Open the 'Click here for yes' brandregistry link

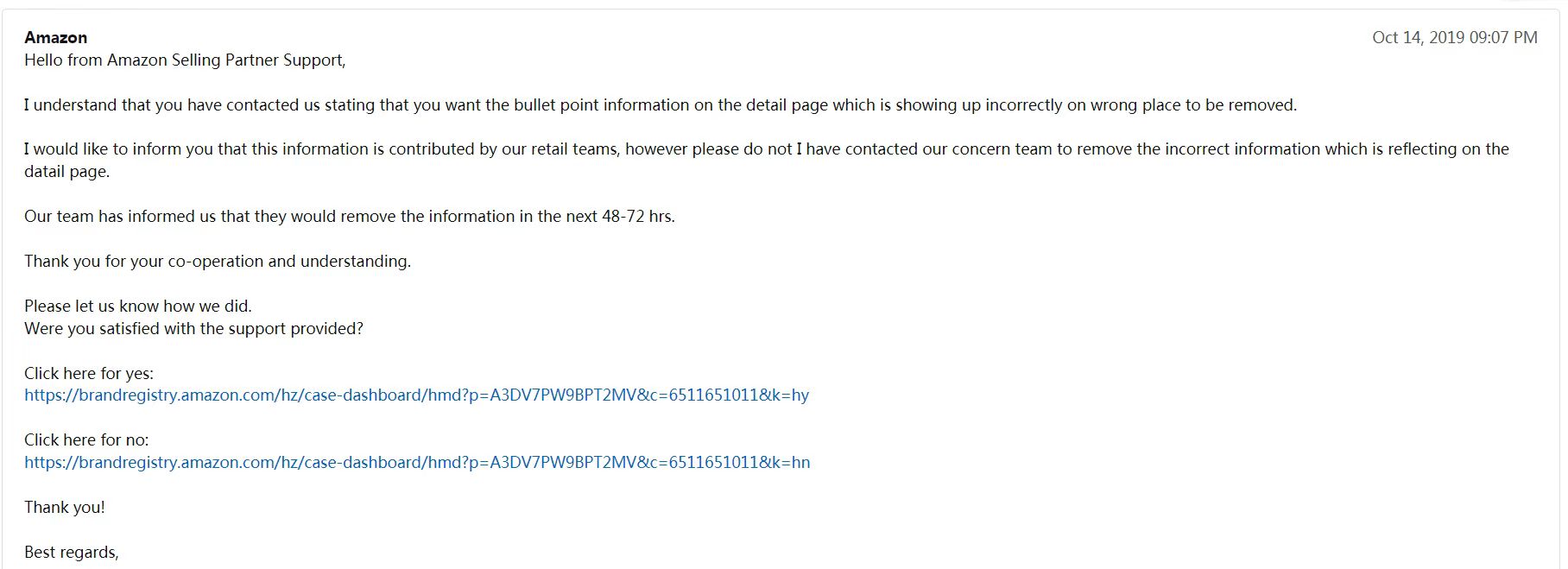coord(416,395)
